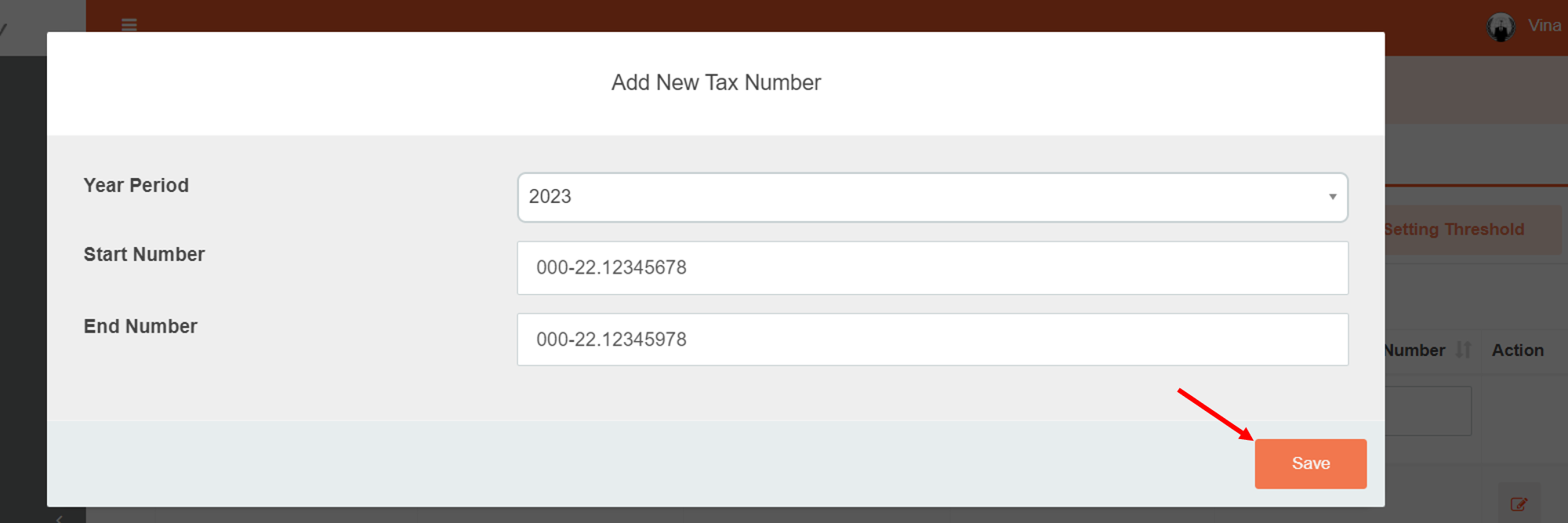Save the new tax number
The height and width of the screenshot is (523, 1568).
(1310, 463)
